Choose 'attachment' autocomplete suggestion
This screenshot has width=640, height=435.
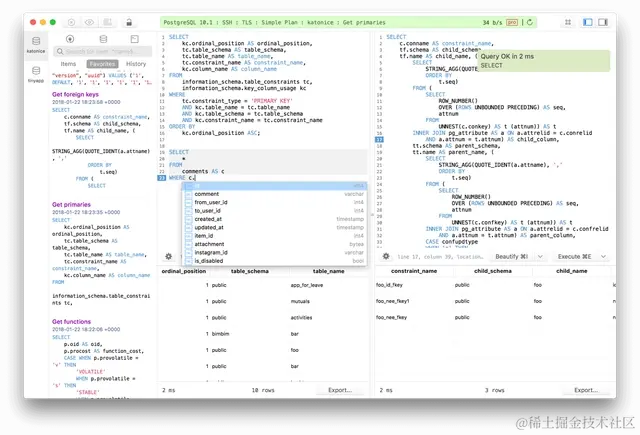tap(274, 244)
